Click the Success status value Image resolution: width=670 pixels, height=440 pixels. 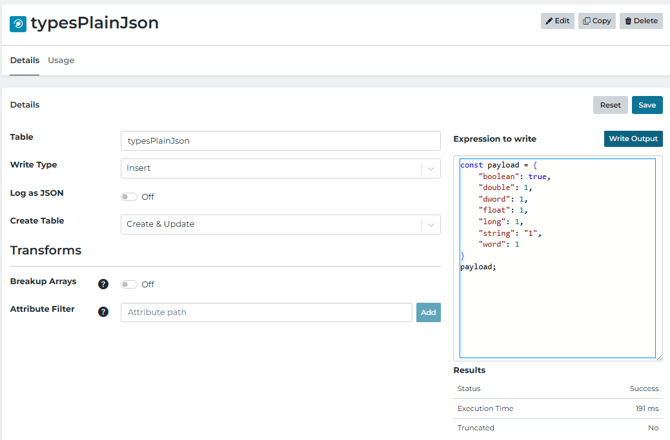tap(644, 388)
